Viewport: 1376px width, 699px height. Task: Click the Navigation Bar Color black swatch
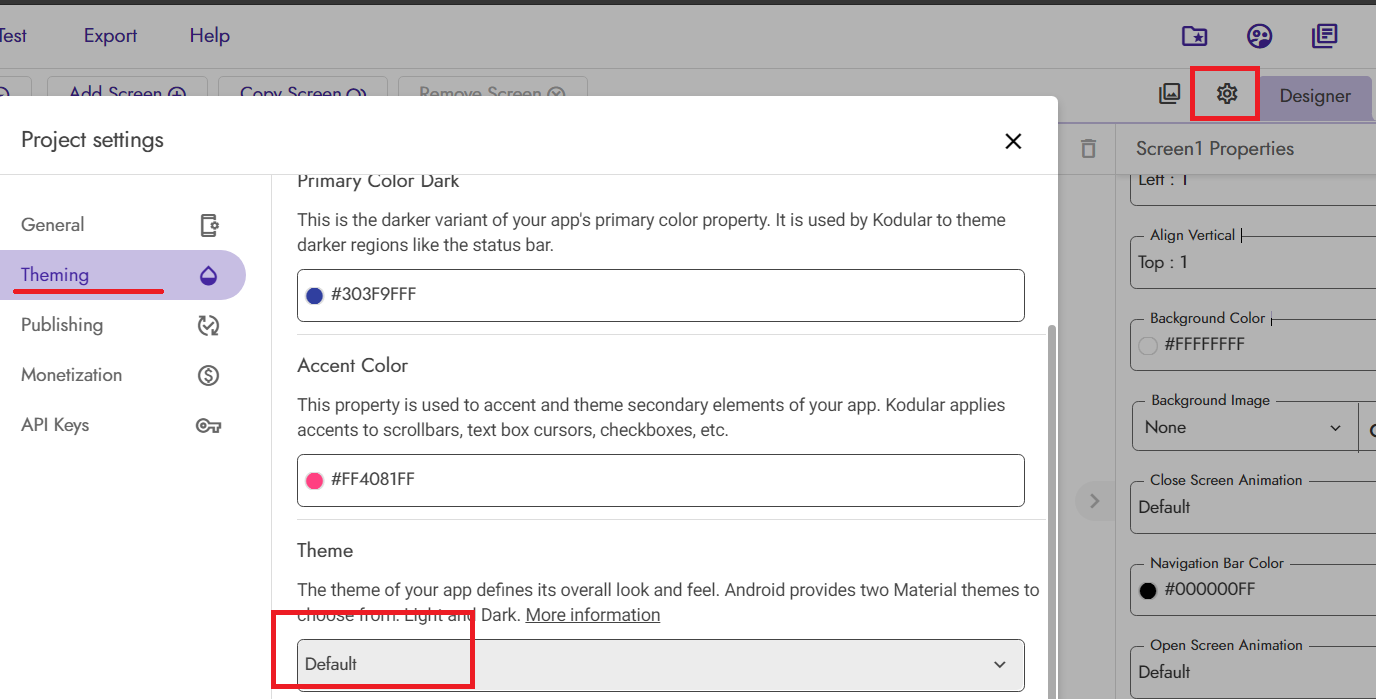click(x=1148, y=590)
